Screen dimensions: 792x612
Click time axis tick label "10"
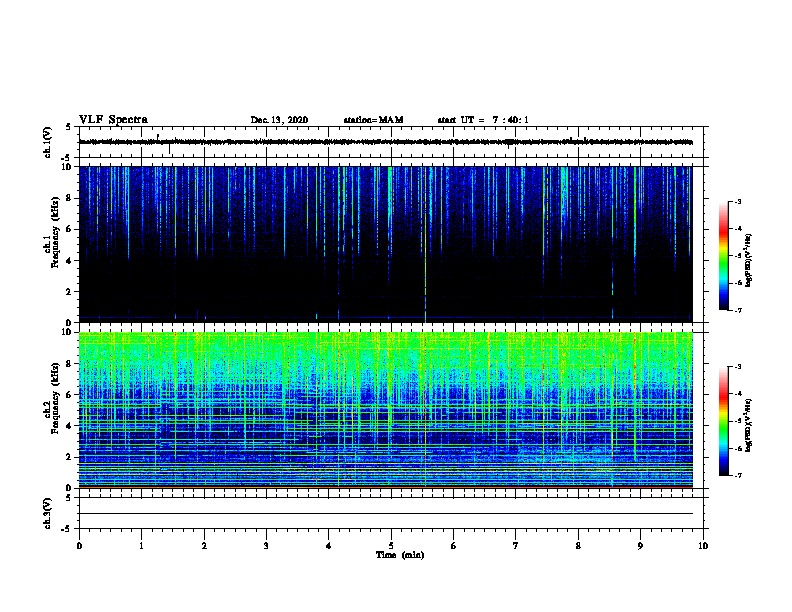703,546
